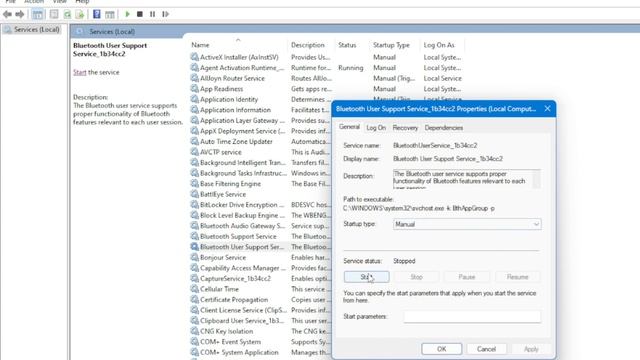The height and width of the screenshot is (360, 640).
Task: Toggle the Show/Hide Console Tree toolbar icon
Action: point(38,14)
